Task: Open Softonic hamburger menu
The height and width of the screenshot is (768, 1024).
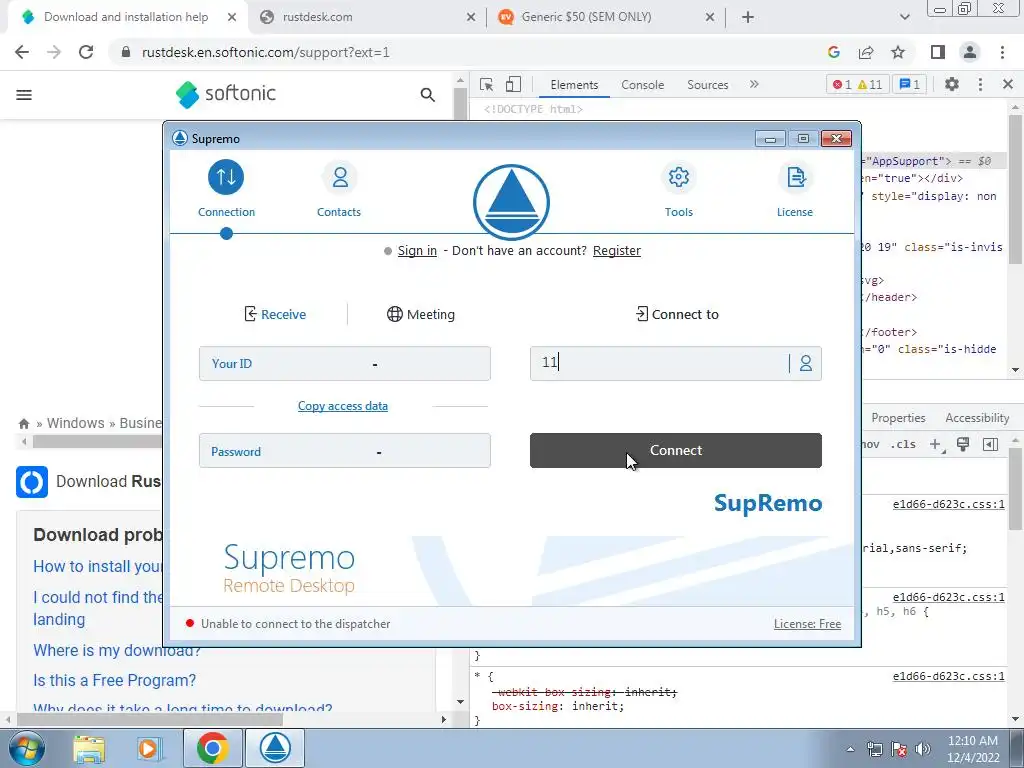Action: pyautogui.click(x=24, y=95)
